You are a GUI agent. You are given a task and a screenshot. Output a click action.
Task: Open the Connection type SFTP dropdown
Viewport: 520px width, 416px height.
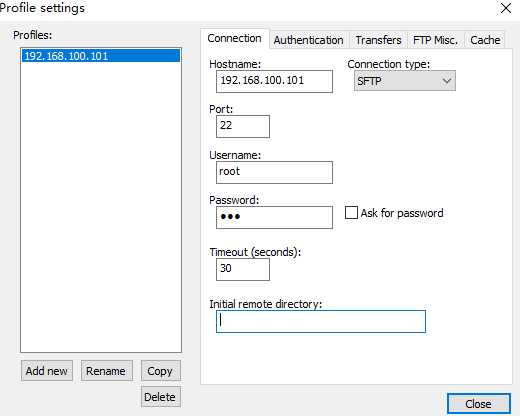[x=405, y=81]
